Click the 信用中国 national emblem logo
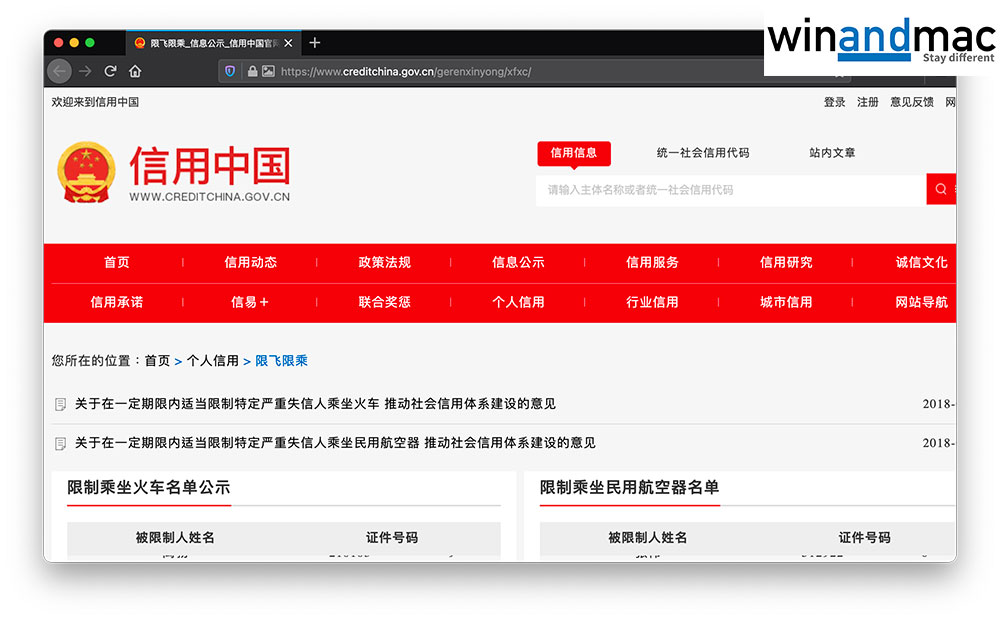The image size is (1000, 620). pyautogui.click(x=86, y=171)
